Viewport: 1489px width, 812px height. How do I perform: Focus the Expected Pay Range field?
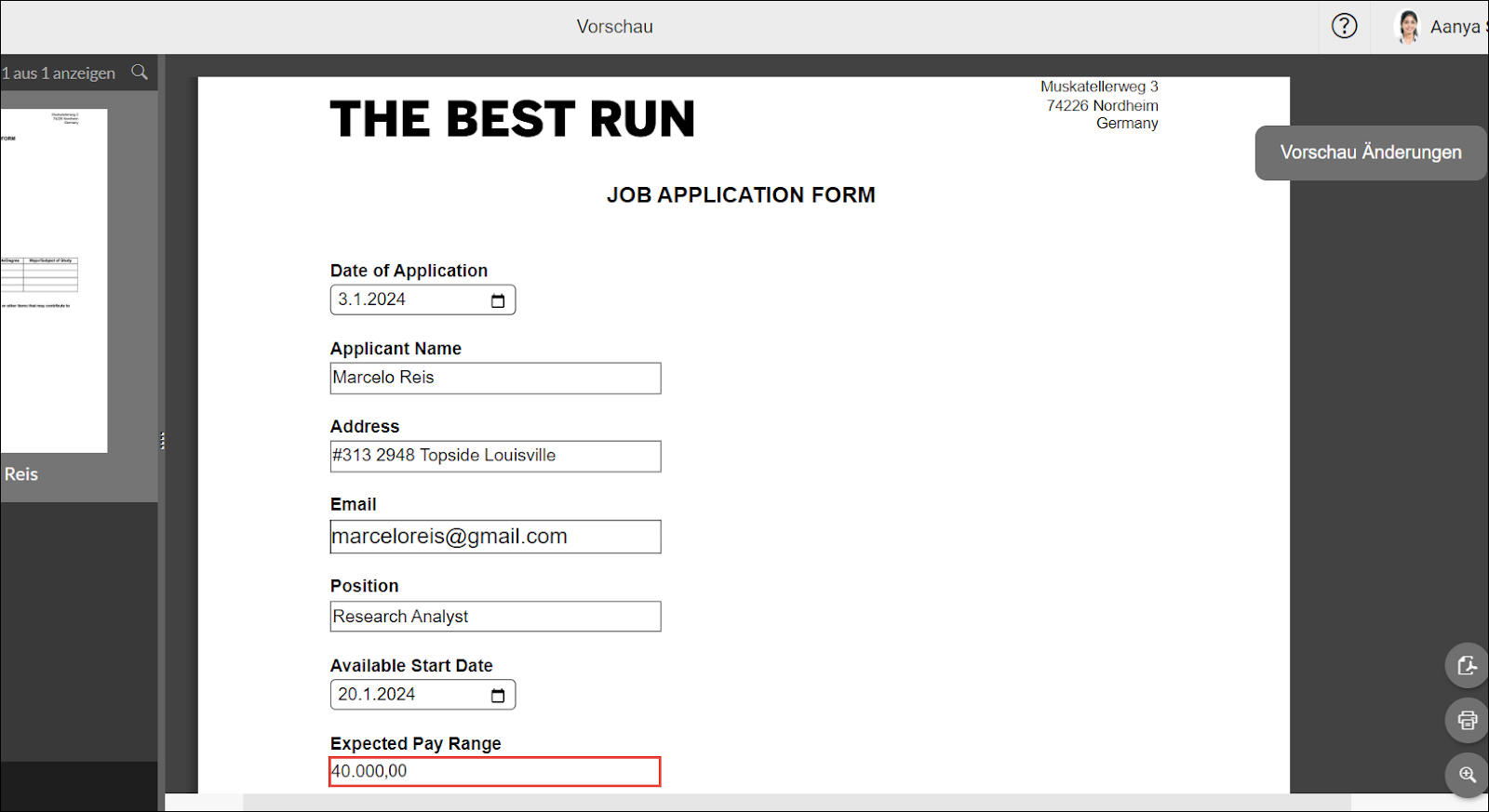coord(495,772)
